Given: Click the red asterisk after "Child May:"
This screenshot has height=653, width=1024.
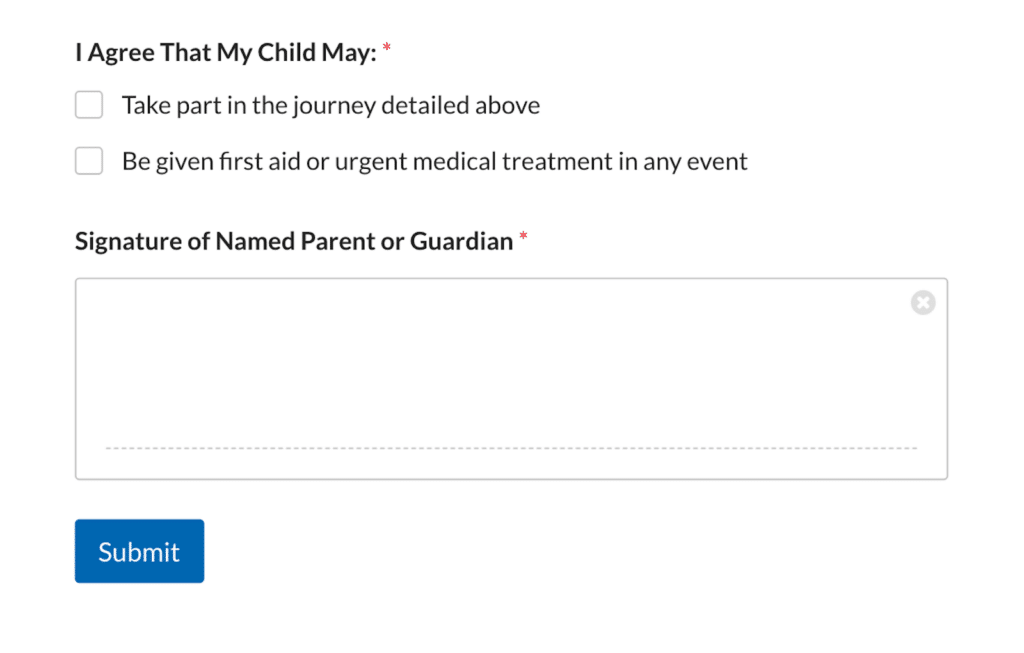Looking at the screenshot, I should [x=387, y=48].
